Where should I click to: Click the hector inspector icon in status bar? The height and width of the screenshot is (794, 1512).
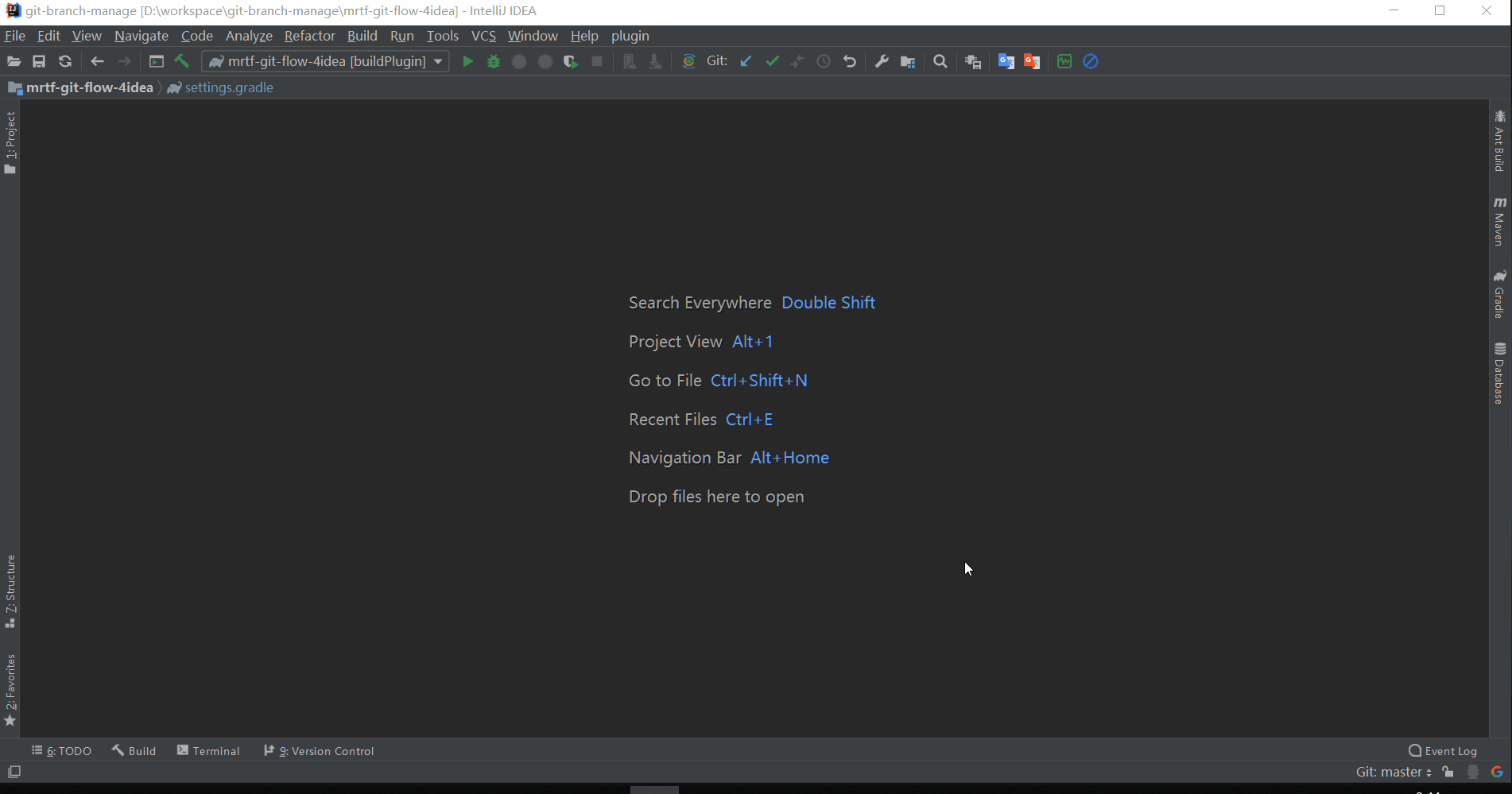tap(1473, 772)
